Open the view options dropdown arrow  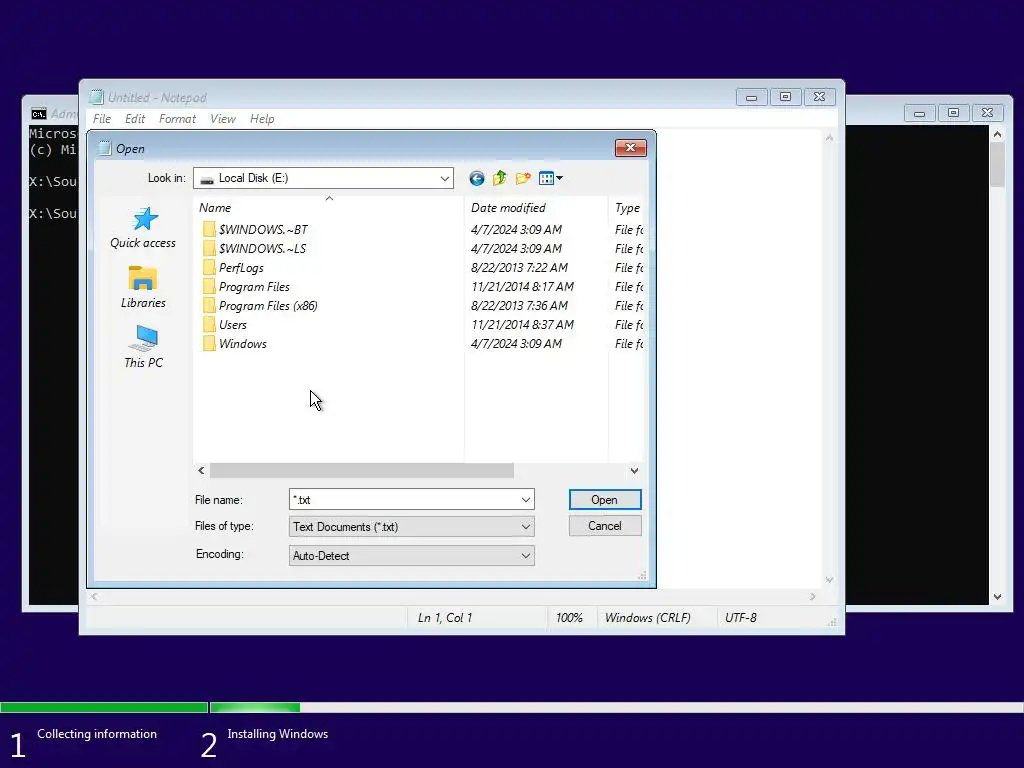[560, 178]
